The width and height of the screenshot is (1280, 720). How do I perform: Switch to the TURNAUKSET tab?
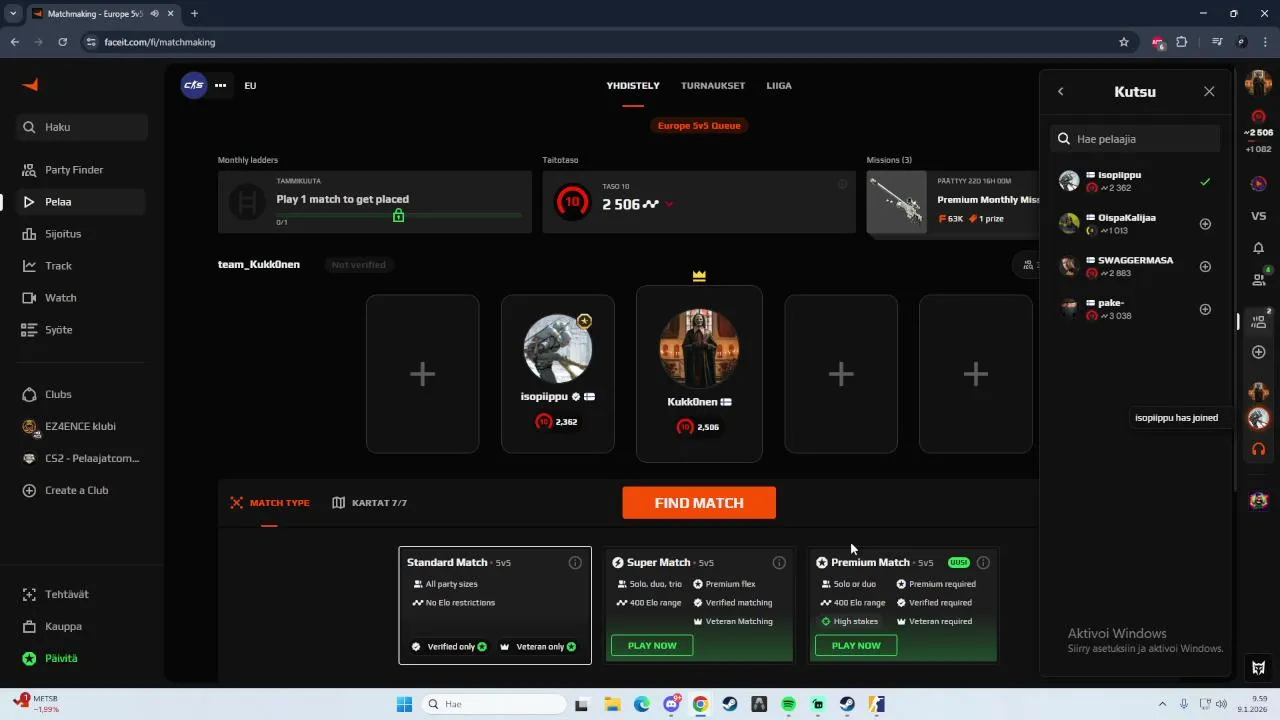(713, 85)
